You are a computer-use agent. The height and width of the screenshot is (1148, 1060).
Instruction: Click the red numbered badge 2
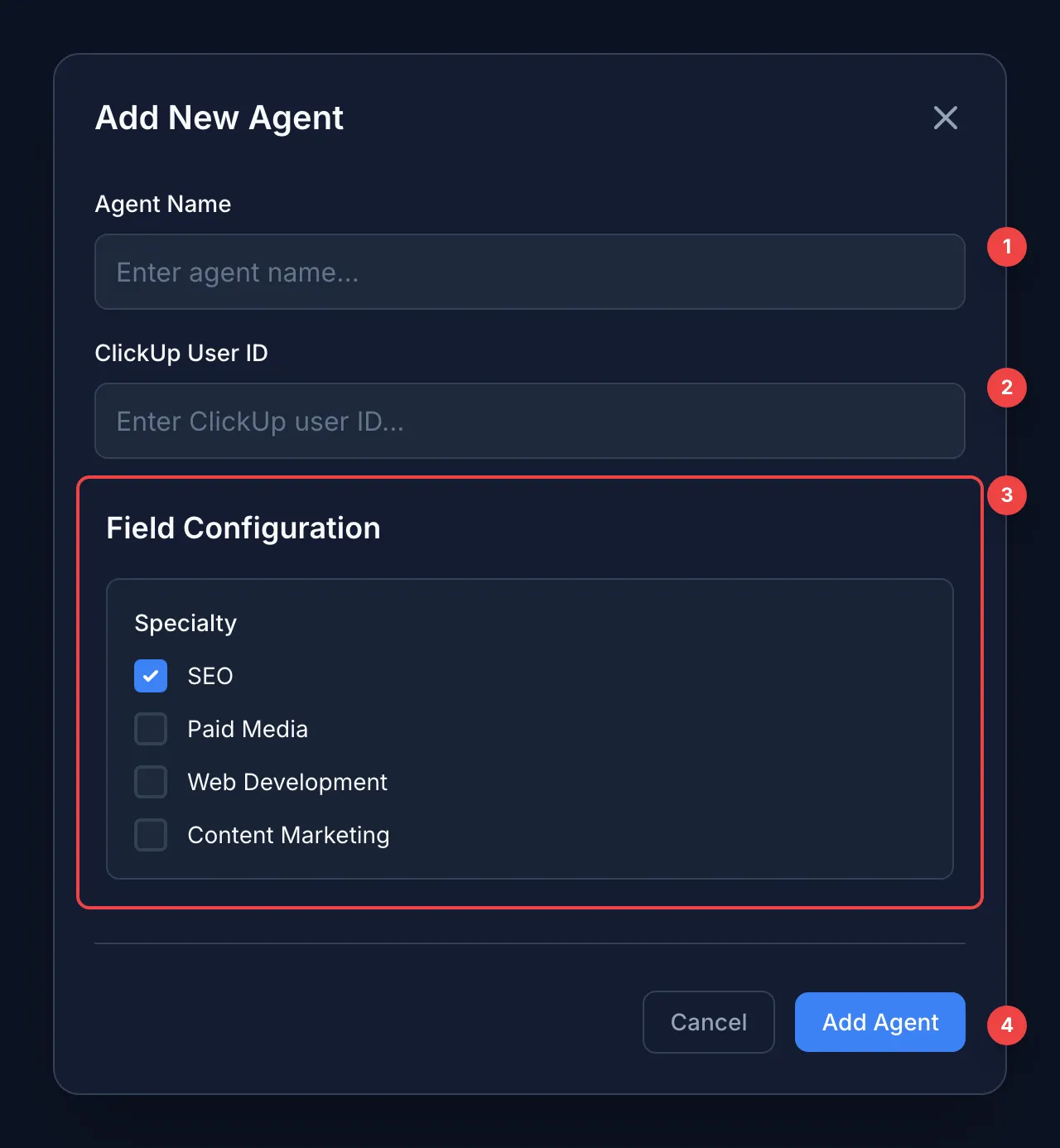(1006, 387)
